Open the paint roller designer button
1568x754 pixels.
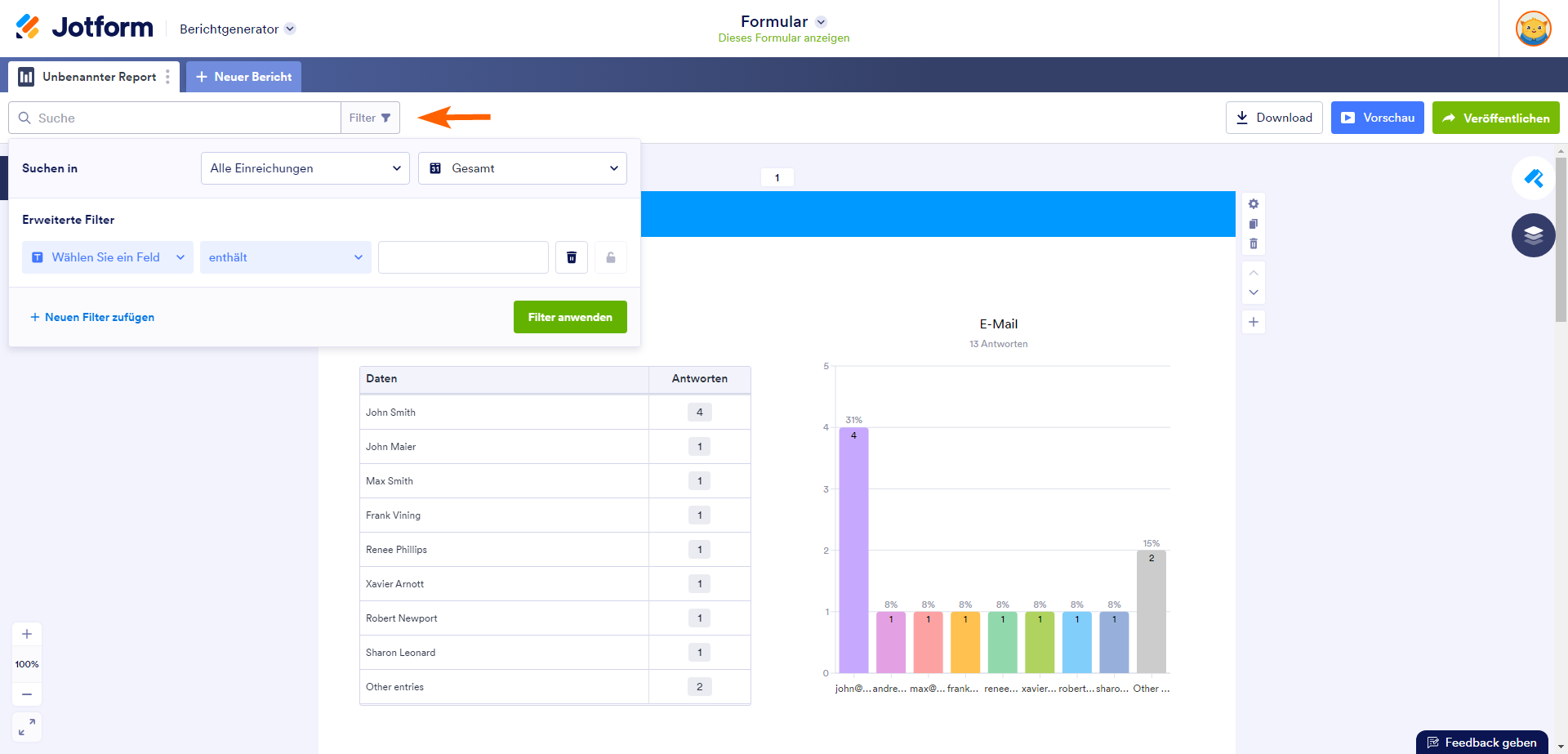1533,178
